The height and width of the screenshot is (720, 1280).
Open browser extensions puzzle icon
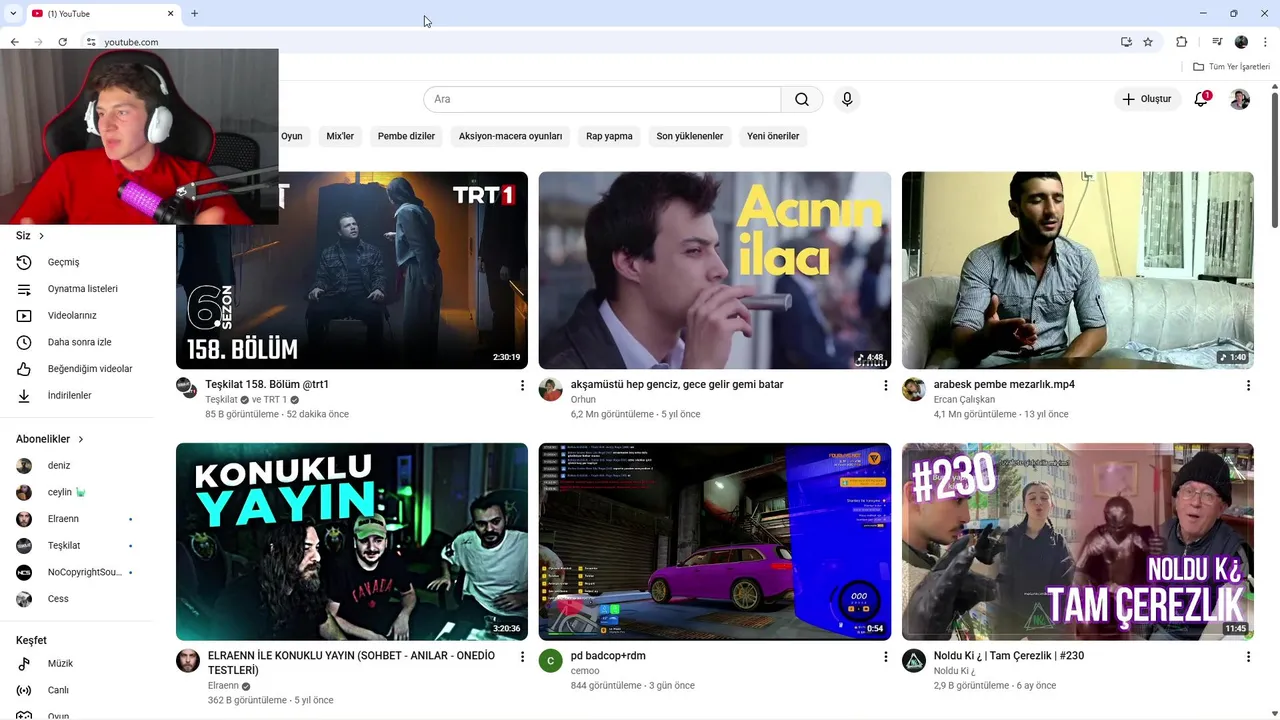point(1181,42)
